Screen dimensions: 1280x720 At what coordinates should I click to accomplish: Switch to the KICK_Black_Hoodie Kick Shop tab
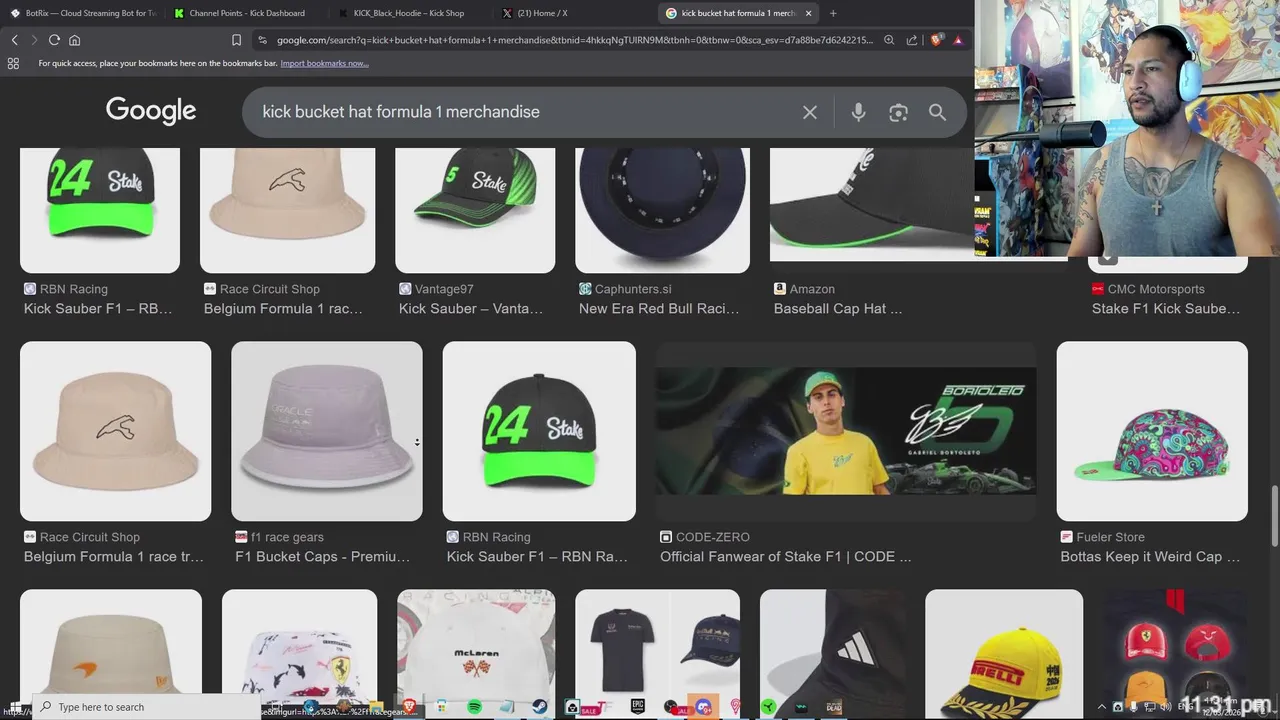click(x=409, y=13)
